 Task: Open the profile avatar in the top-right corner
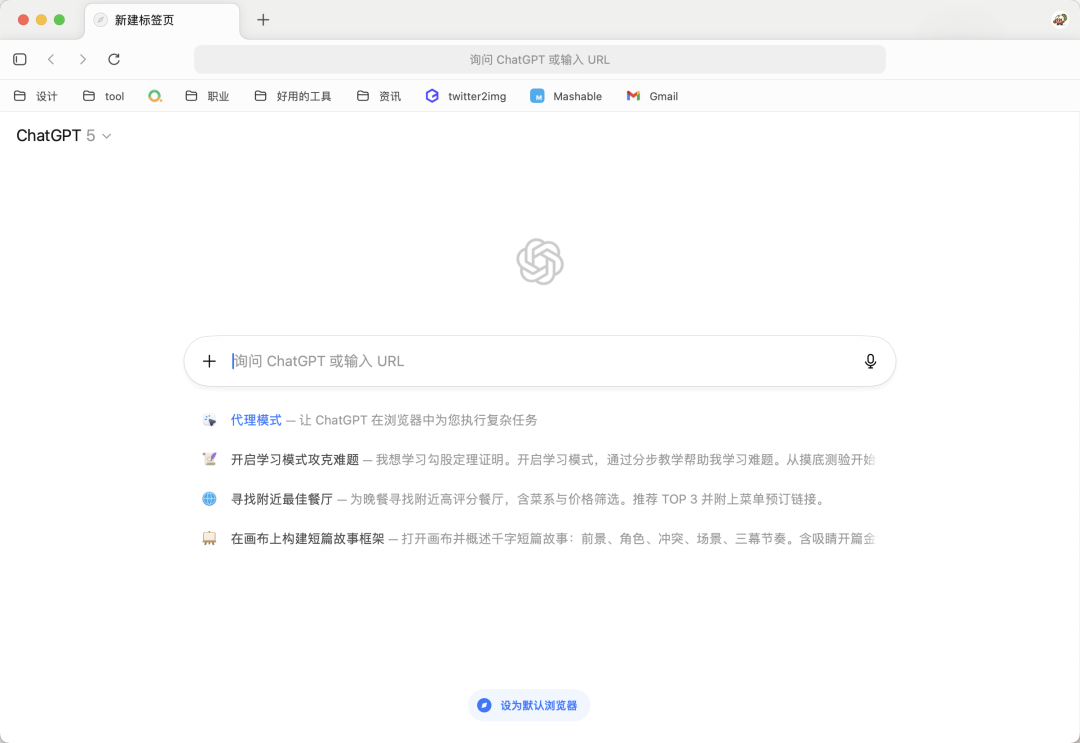tap(1059, 19)
